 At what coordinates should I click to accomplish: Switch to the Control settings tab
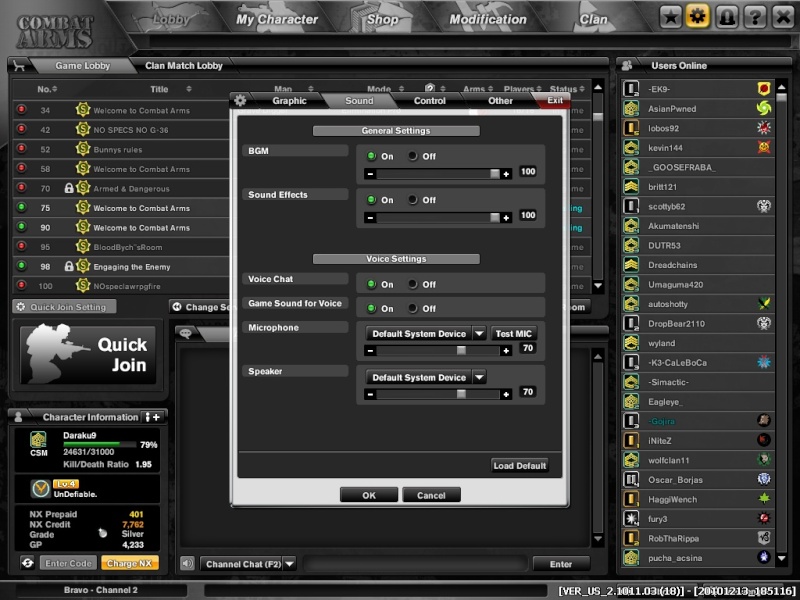[430, 101]
